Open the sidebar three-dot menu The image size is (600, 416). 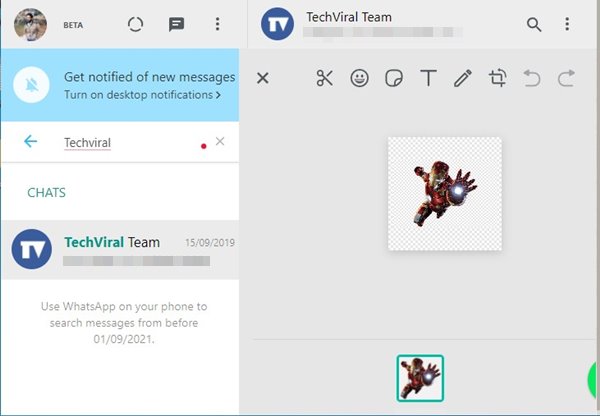click(x=217, y=24)
